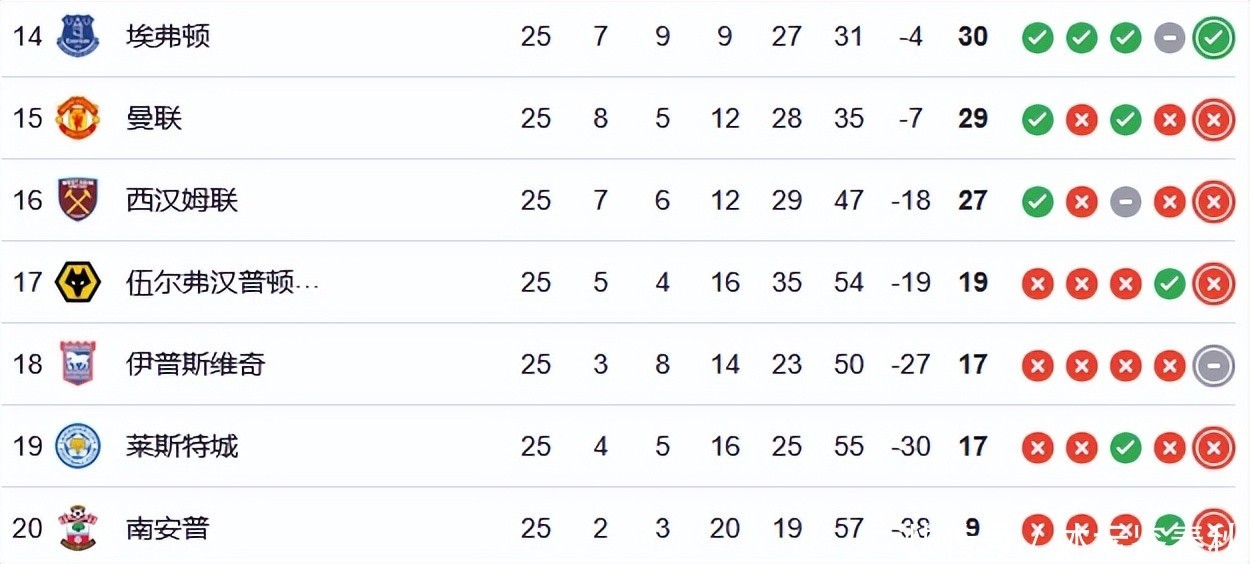
Task: Select the 西汉姆联 team name
Action: click(182, 201)
